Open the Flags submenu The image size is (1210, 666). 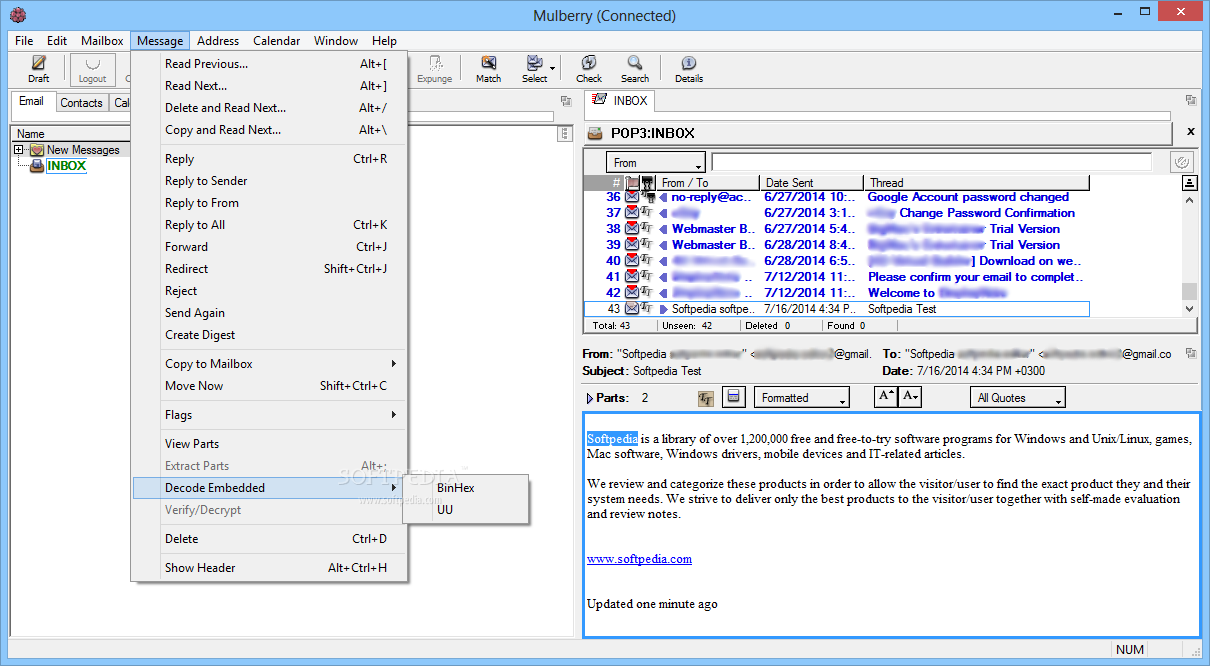point(270,415)
